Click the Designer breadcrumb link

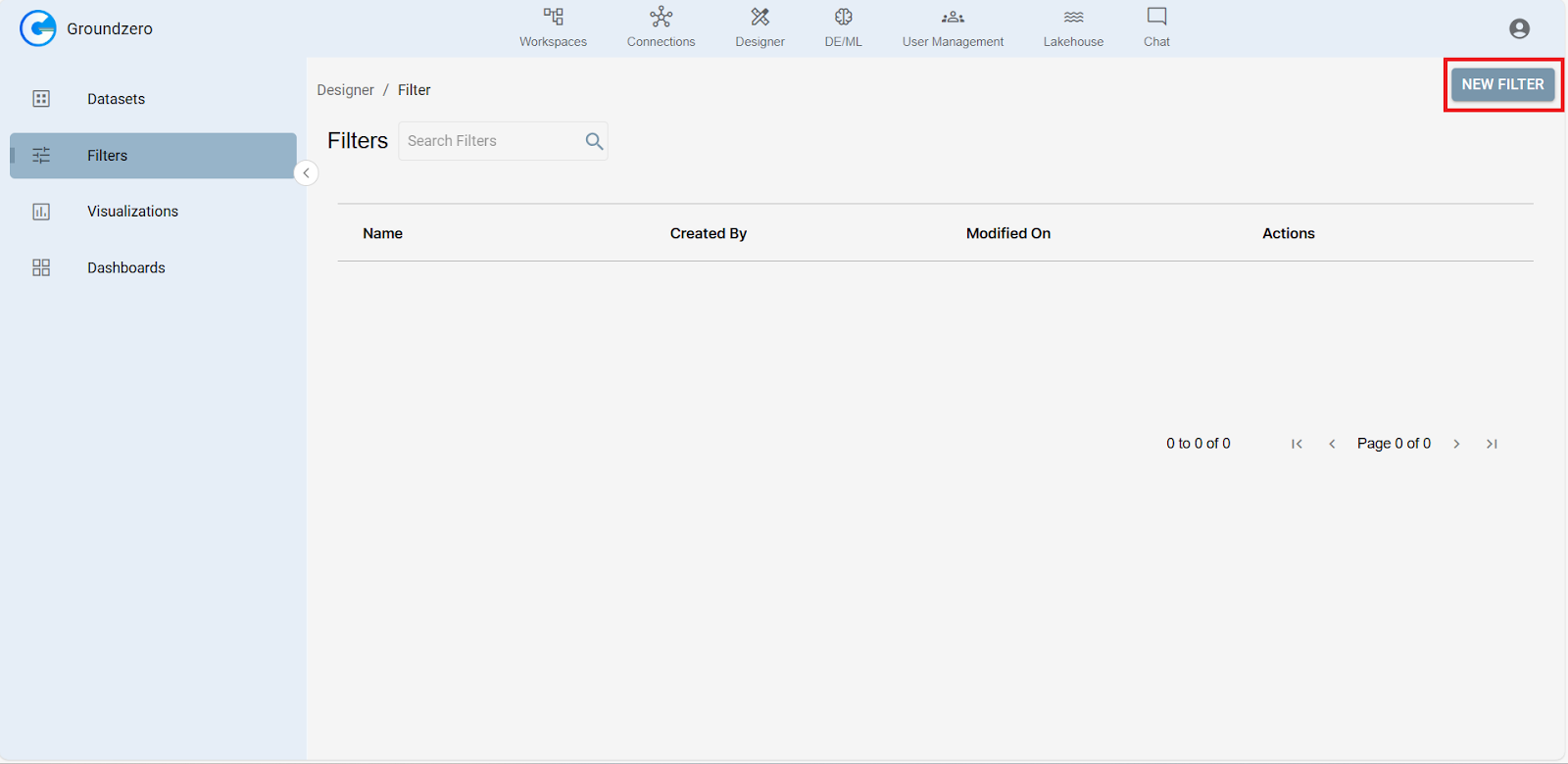(x=345, y=90)
